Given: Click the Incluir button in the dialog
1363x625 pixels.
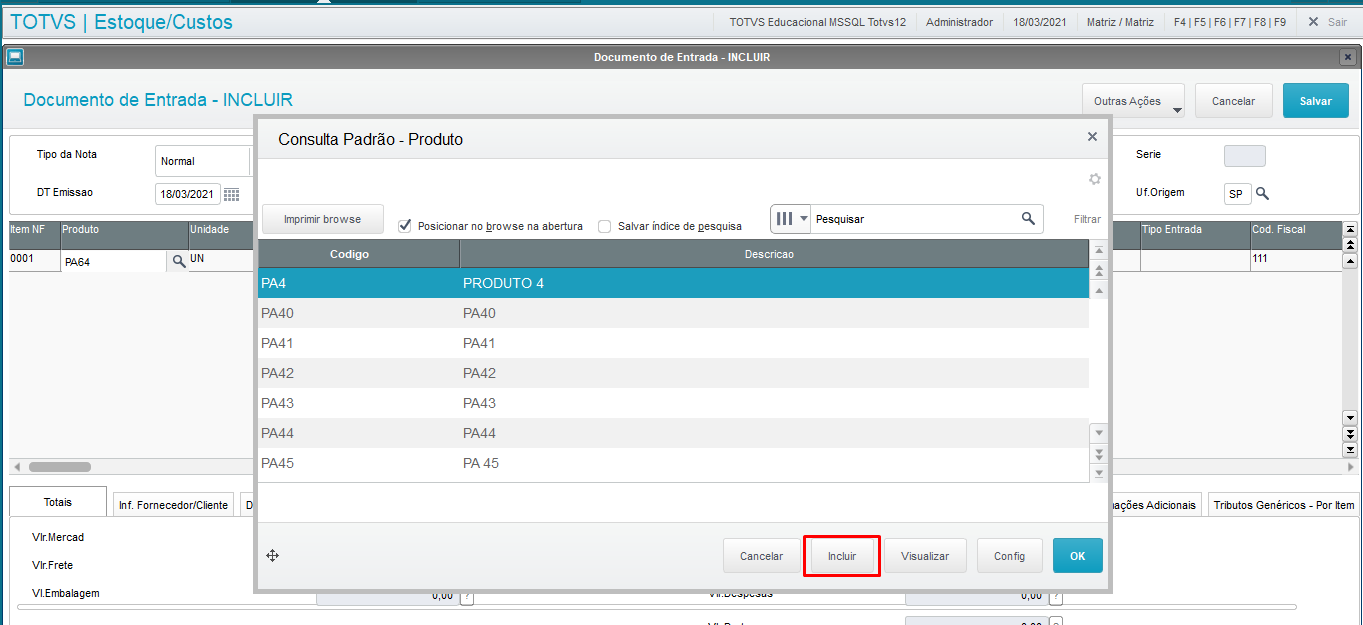Looking at the screenshot, I should pos(841,556).
